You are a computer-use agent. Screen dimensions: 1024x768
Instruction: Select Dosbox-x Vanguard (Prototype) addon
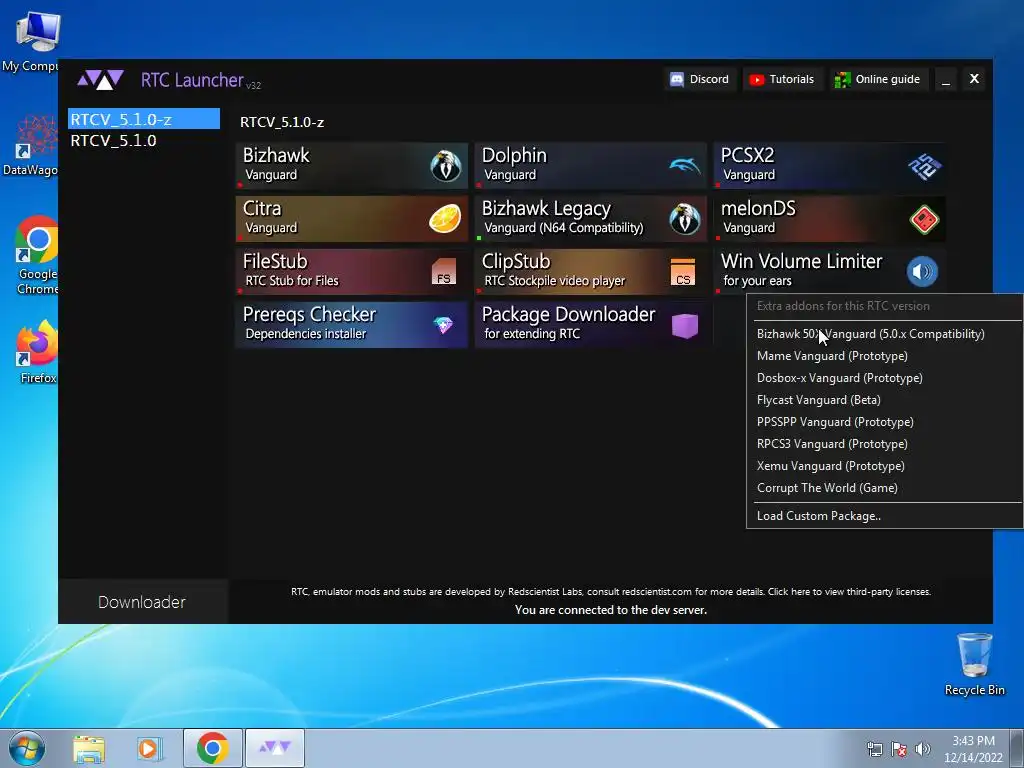pos(839,378)
